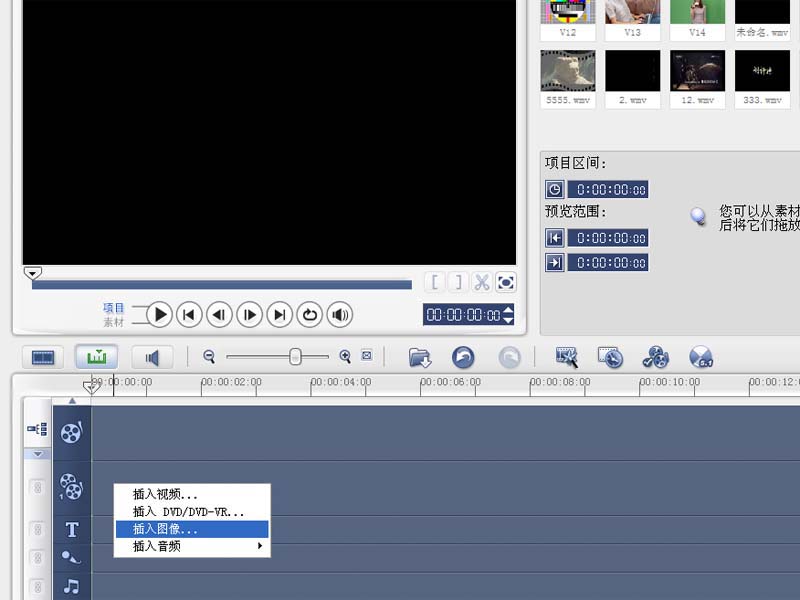The height and width of the screenshot is (600, 800).
Task: Set mark-in with left bracket button
Action: [435, 282]
